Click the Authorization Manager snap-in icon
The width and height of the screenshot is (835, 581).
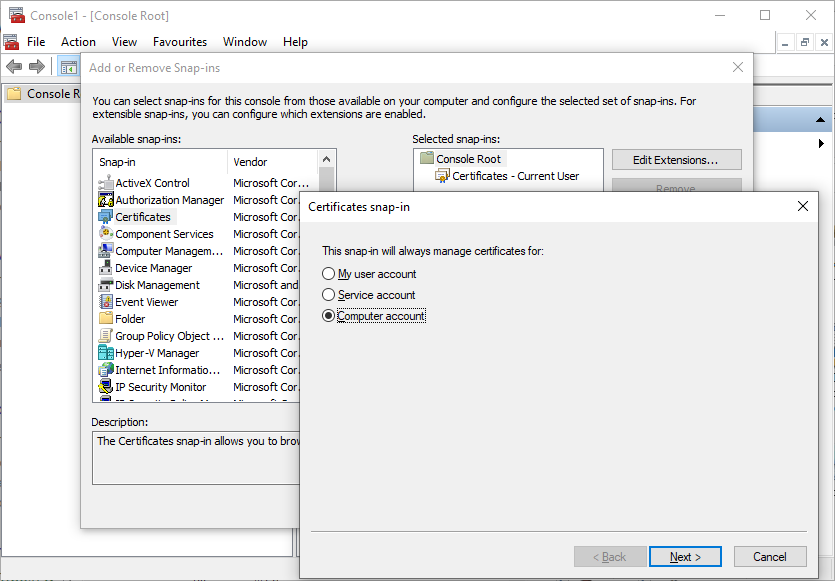pyautogui.click(x=106, y=200)
